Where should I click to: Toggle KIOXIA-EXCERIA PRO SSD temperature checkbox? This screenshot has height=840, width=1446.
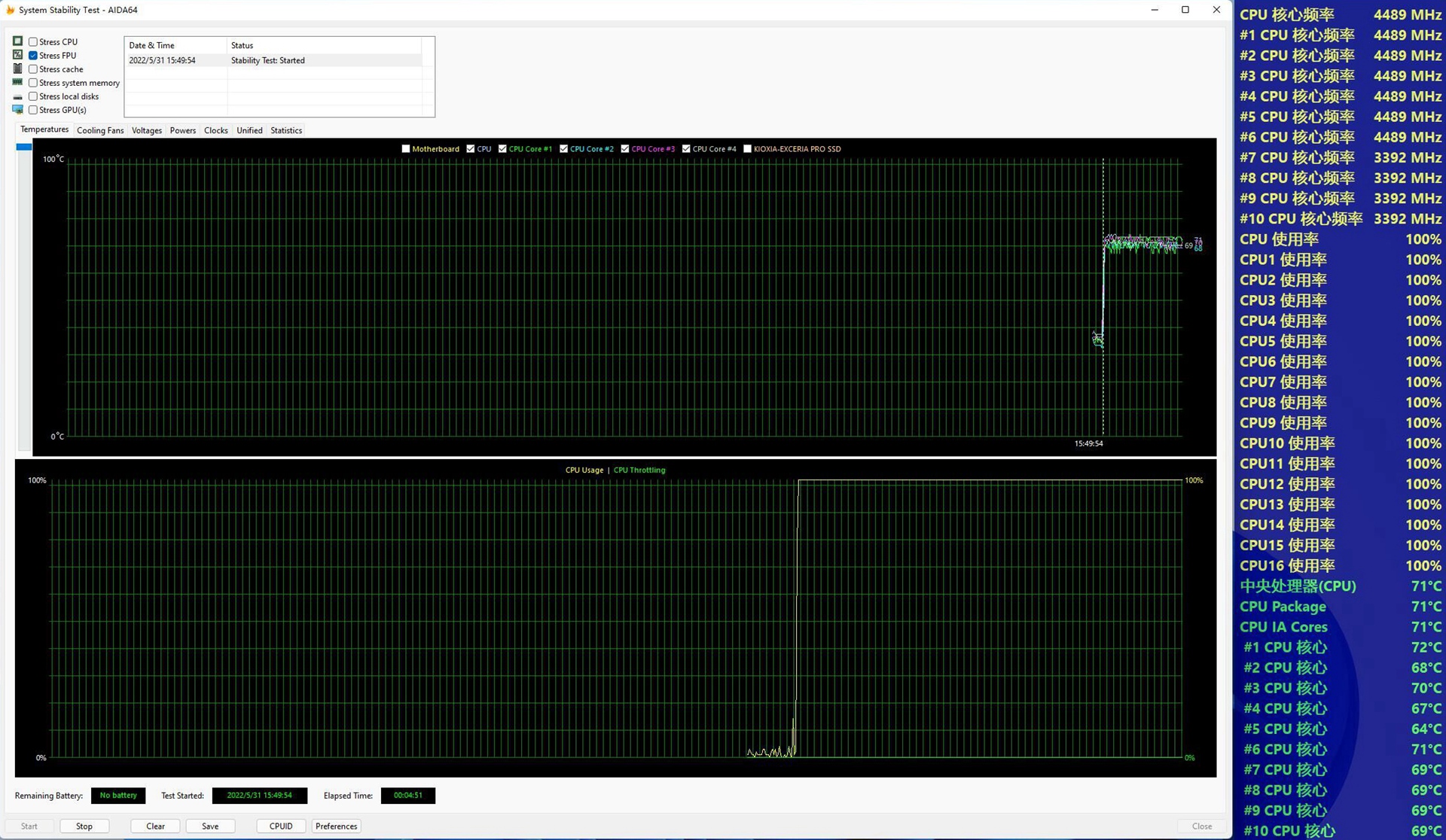click(x=747, y=149)
